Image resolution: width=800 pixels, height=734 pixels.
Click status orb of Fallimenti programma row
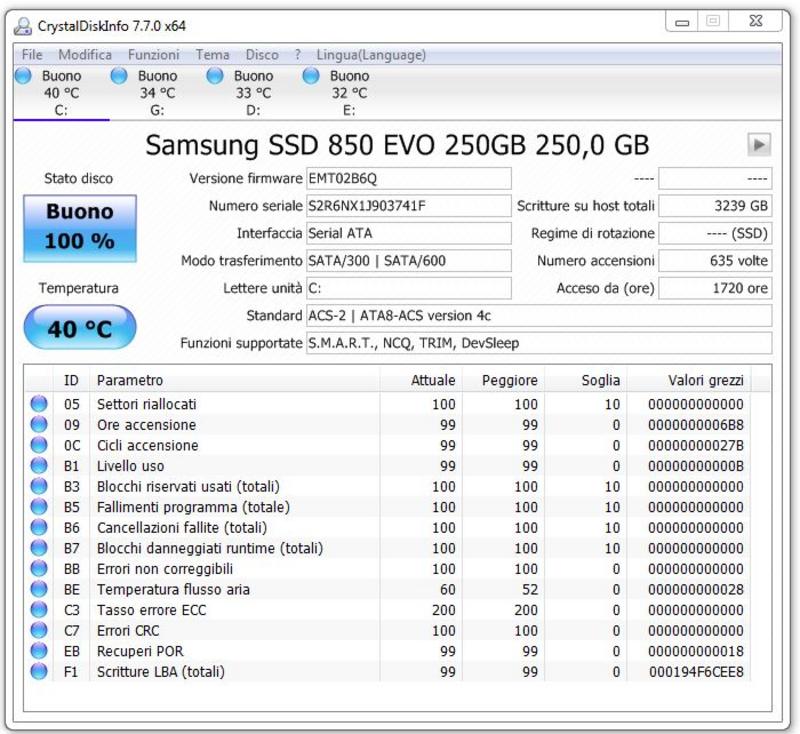(x=39, y=507)
